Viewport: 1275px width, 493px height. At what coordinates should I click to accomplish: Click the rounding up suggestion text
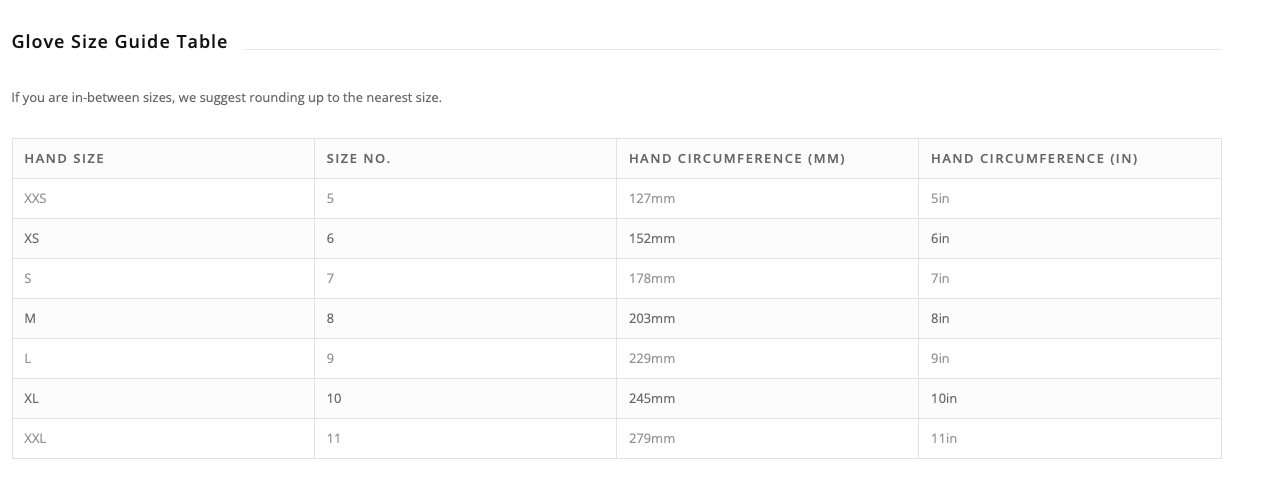(226, 98)
